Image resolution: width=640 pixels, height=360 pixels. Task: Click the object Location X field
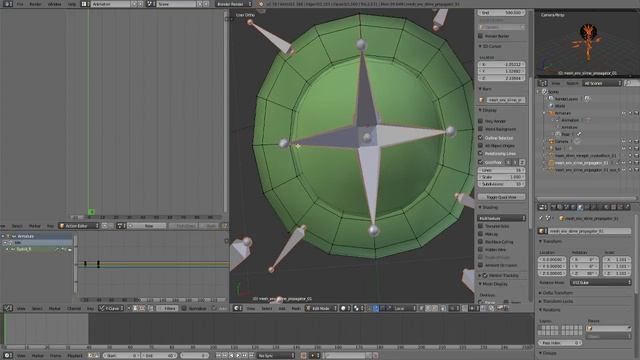tap(552, 260)
